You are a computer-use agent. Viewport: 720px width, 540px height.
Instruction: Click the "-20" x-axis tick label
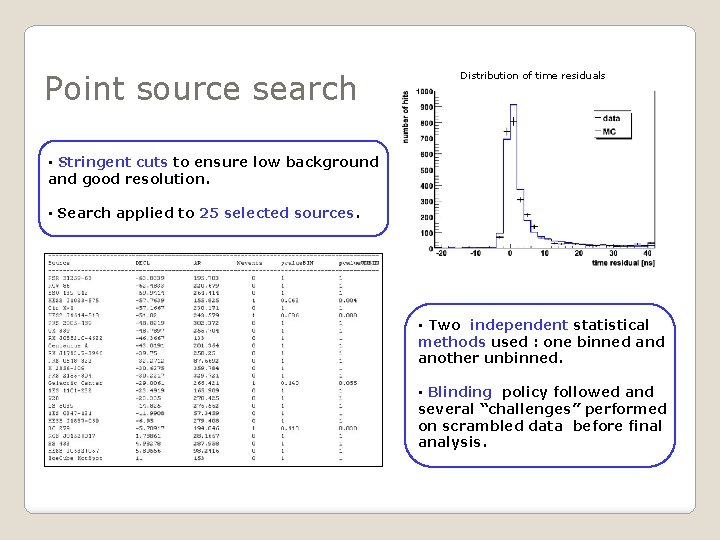(441, 253)
